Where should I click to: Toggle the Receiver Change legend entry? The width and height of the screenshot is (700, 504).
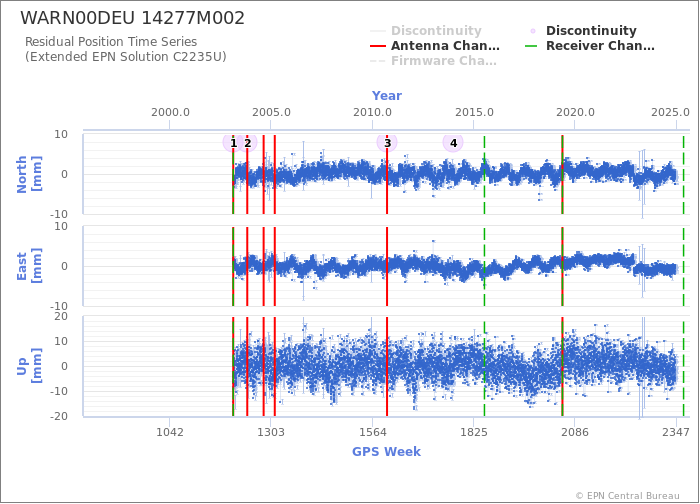(590, 46)
